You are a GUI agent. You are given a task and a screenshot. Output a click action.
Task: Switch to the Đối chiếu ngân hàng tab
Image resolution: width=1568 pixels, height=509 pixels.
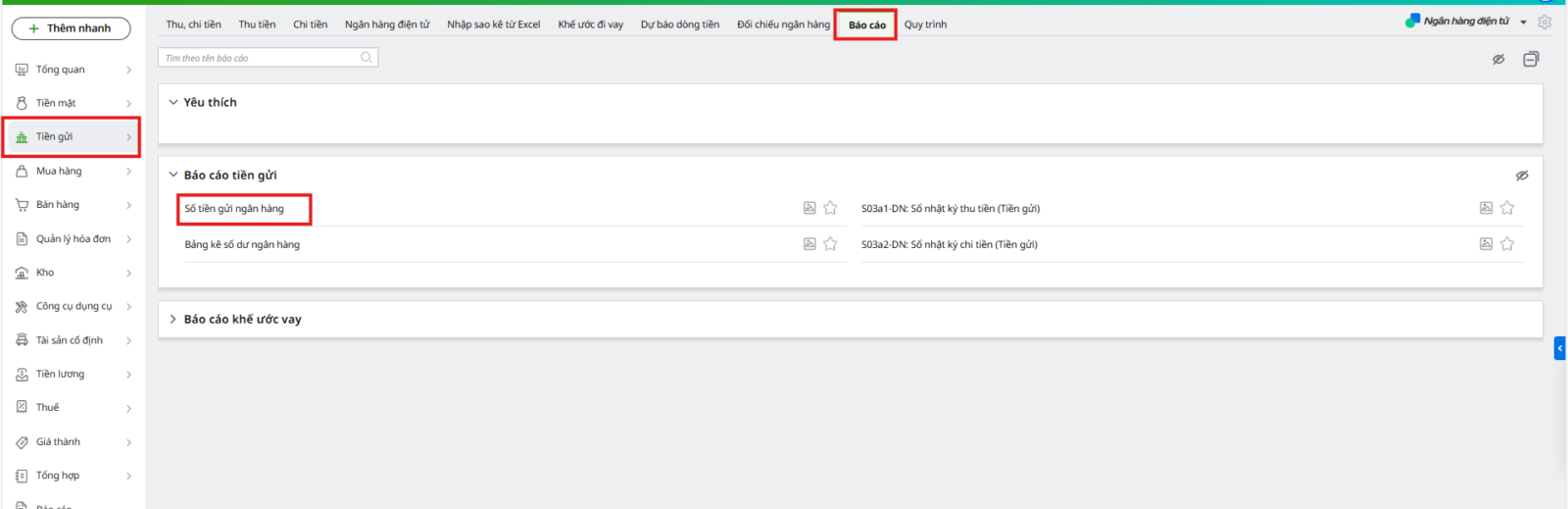point(783,25)
